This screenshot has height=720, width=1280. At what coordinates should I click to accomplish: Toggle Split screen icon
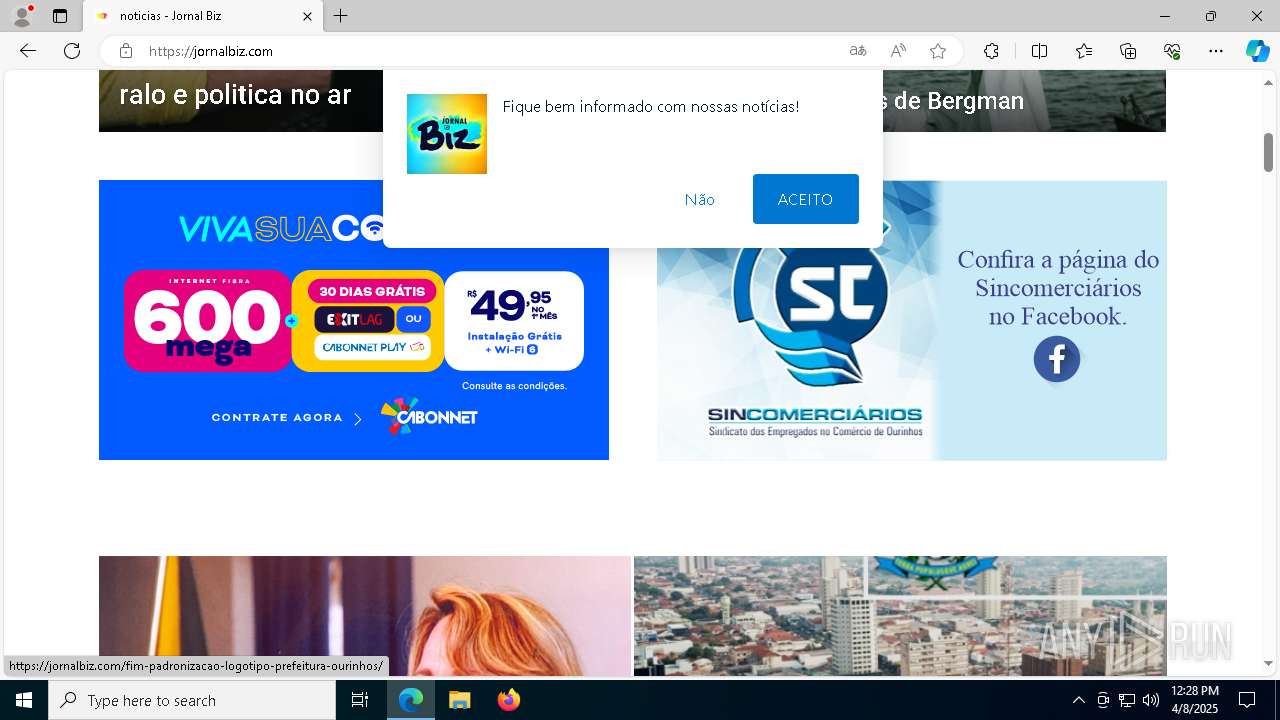(x=1039, y=51)
